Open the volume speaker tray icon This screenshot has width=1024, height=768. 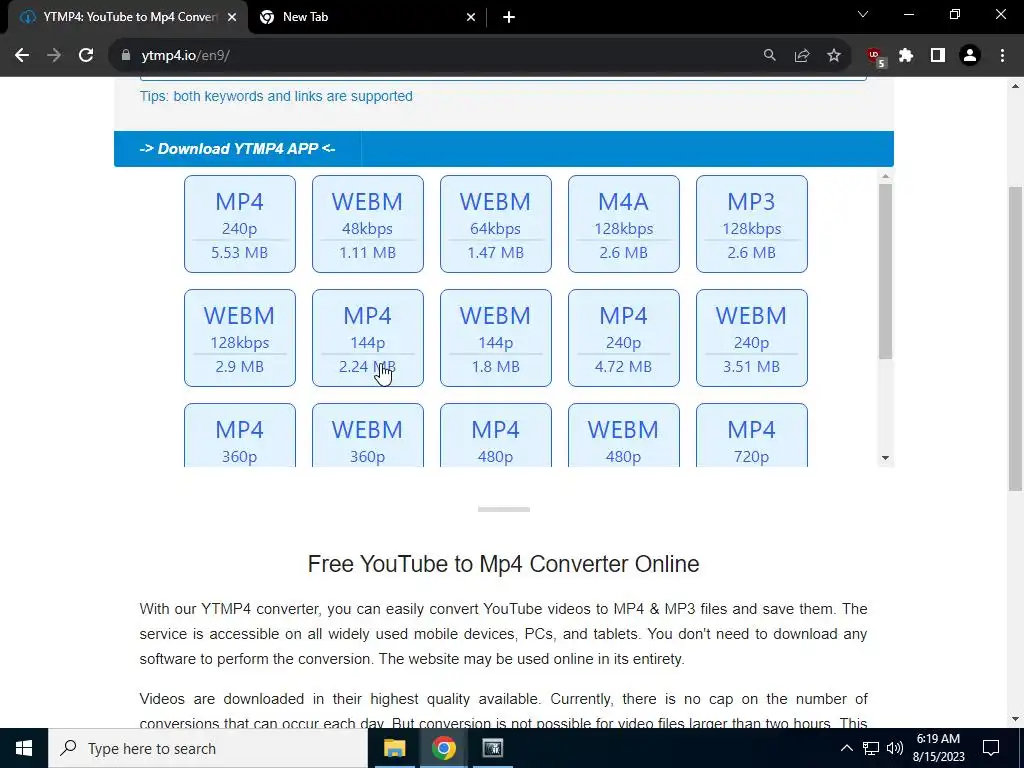[895, 748]
